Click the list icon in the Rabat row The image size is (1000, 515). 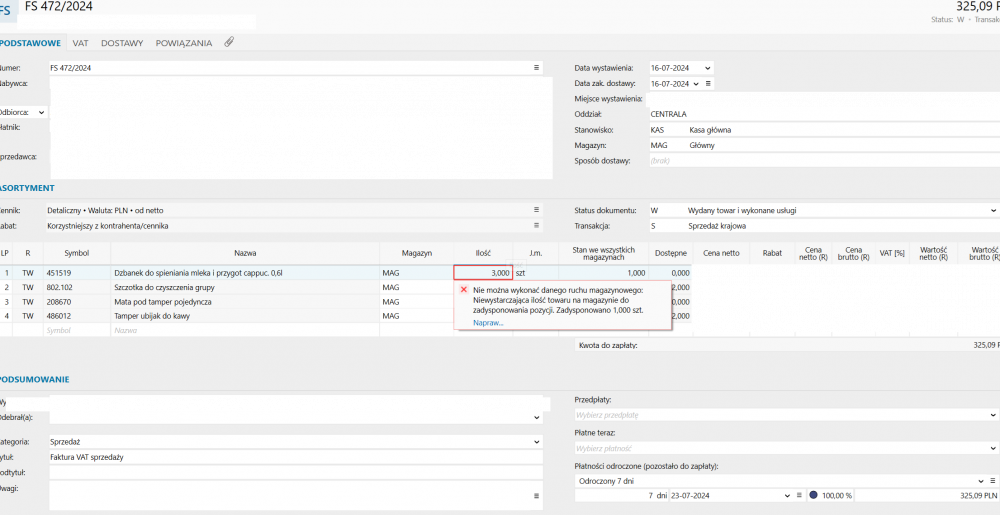coord(536,225)
